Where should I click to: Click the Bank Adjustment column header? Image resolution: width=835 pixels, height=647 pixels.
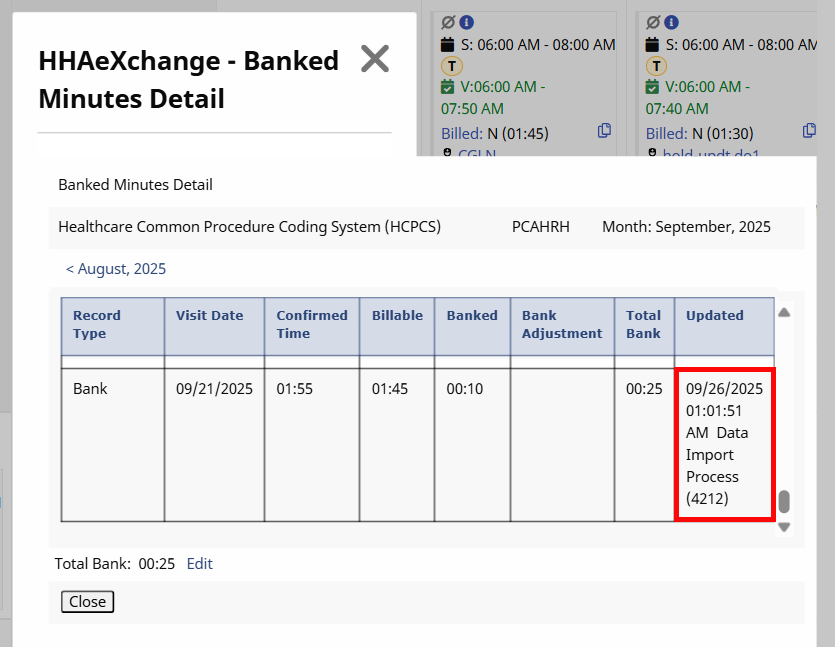[562, 324]
